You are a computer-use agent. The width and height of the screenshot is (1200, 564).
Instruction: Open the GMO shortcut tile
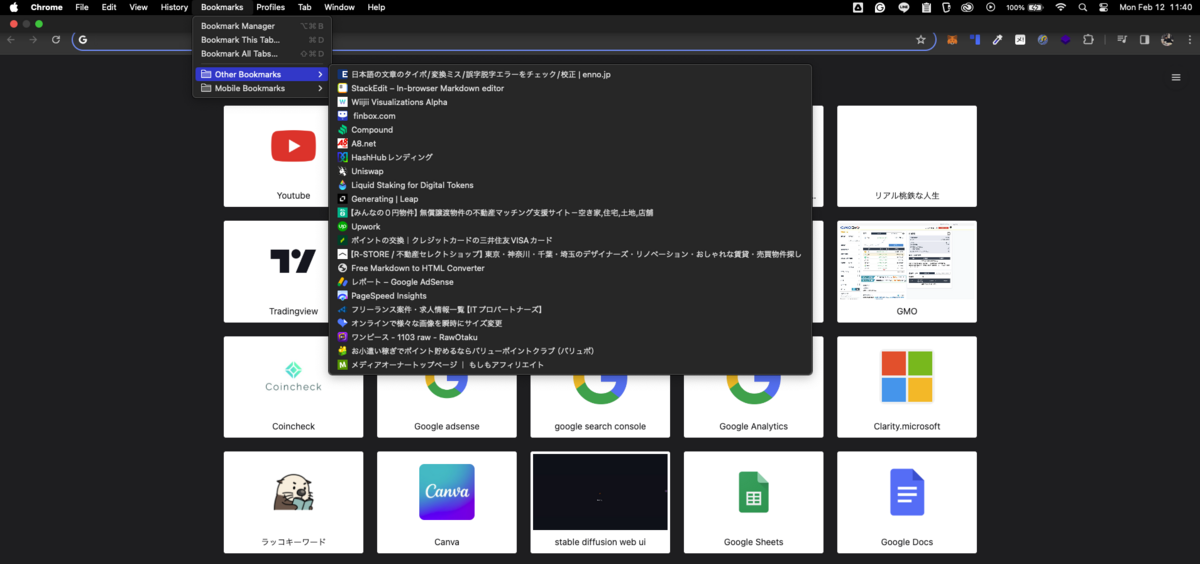907,272
